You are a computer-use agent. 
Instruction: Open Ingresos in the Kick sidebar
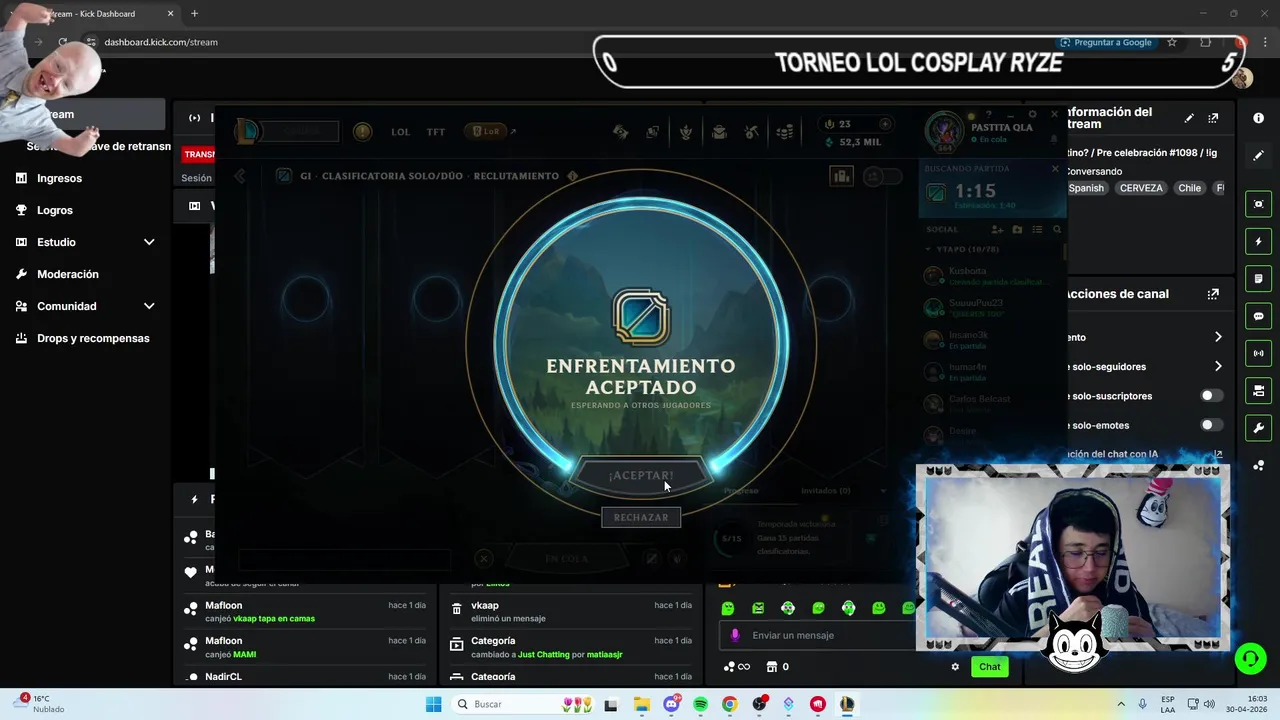[59, 178]
